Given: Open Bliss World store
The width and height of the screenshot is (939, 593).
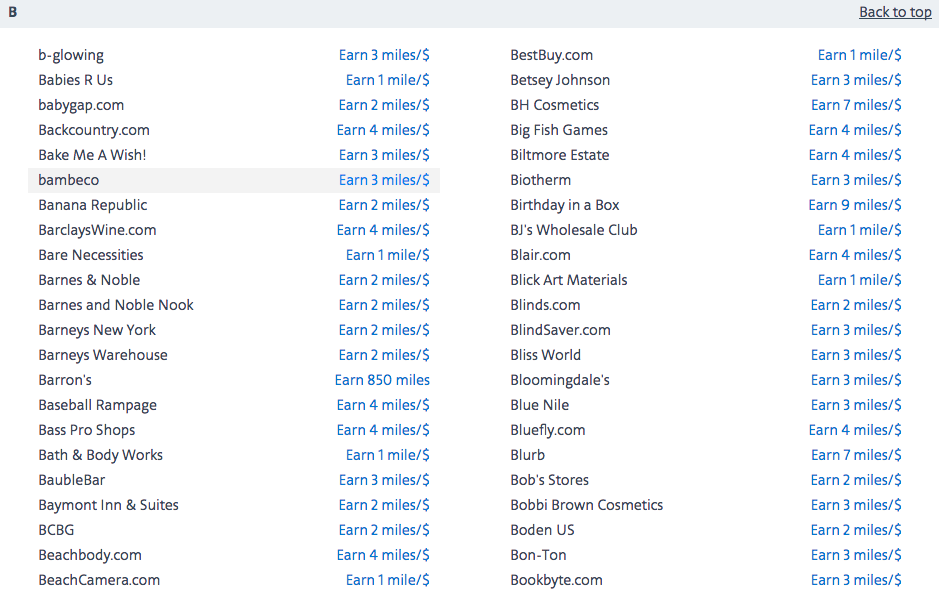Looking at the screenshot, I should pos(546,355).
